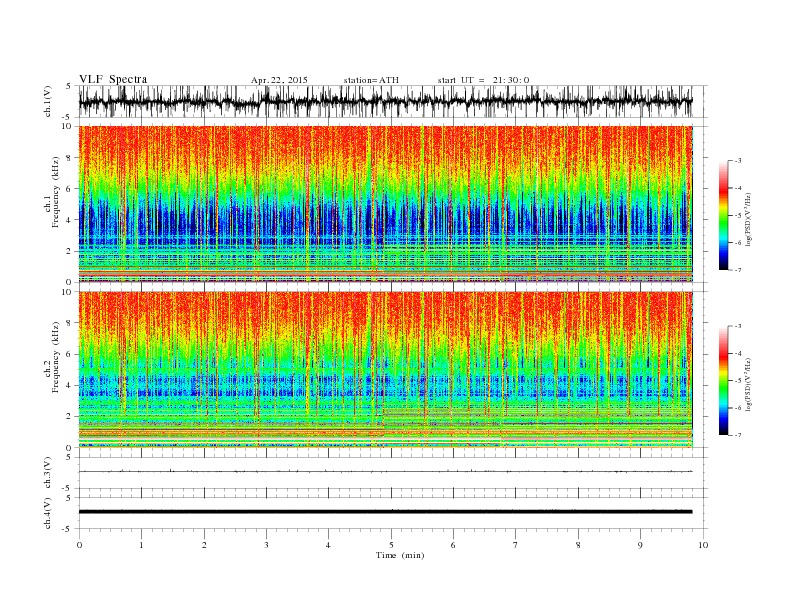Click the "4" kHz tick on the ch.1 frequency axis

point(70,220)
